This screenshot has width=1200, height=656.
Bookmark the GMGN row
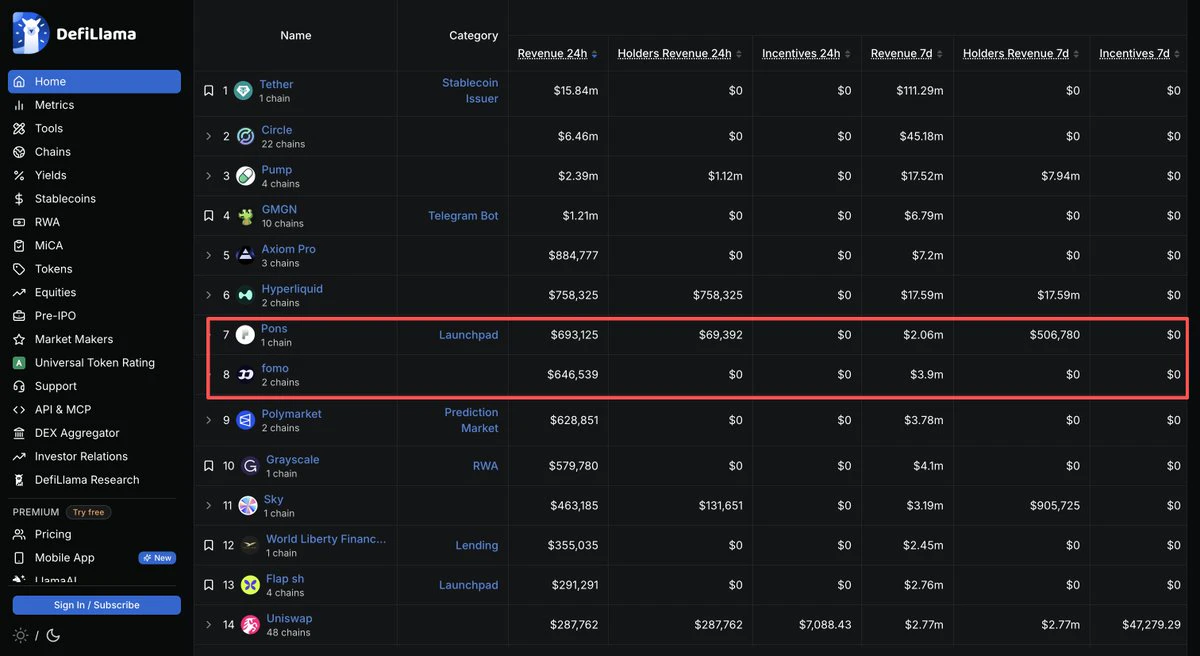pyautogui.click(x=209, y=216)
